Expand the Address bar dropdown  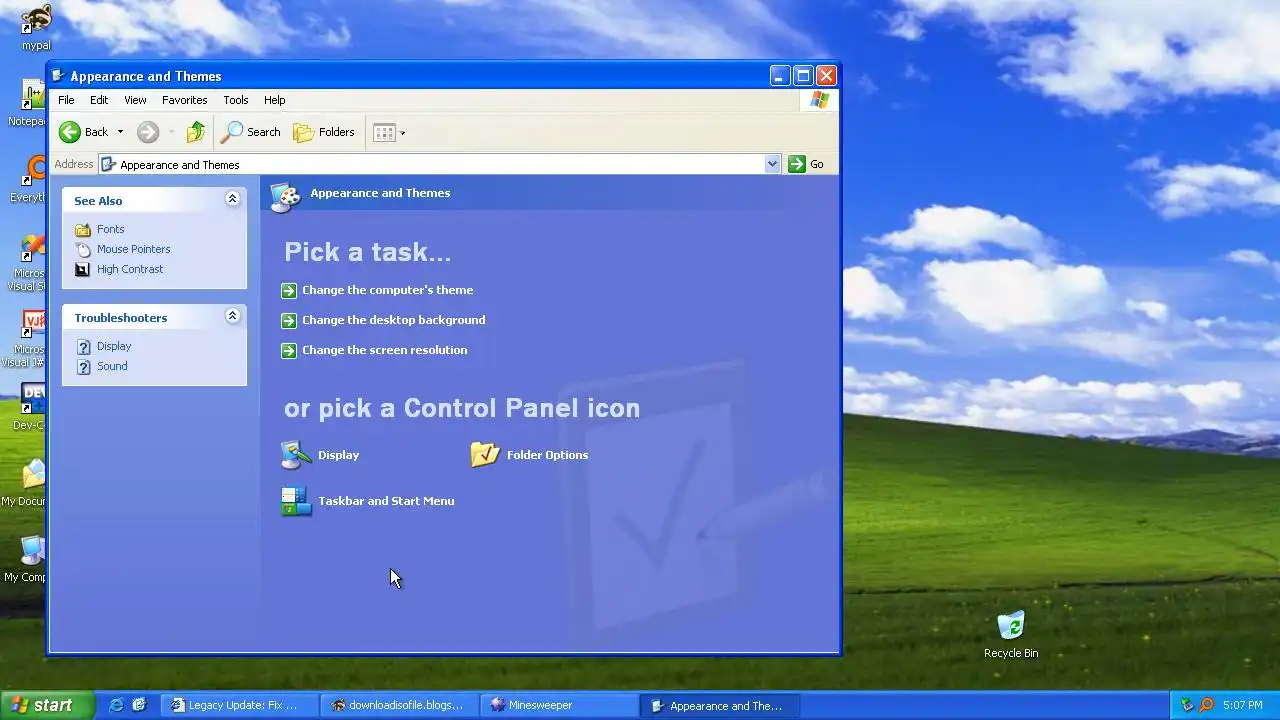(772, 164)
